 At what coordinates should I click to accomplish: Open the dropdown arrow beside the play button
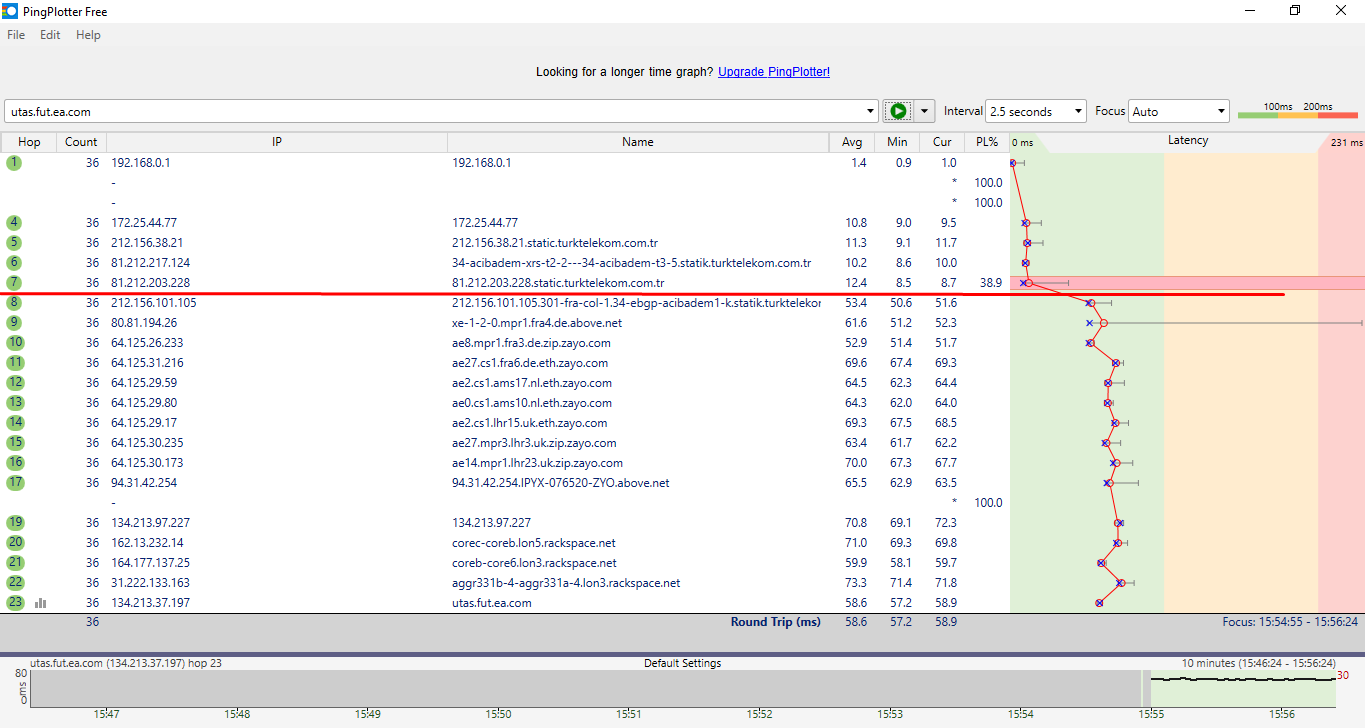924,111
